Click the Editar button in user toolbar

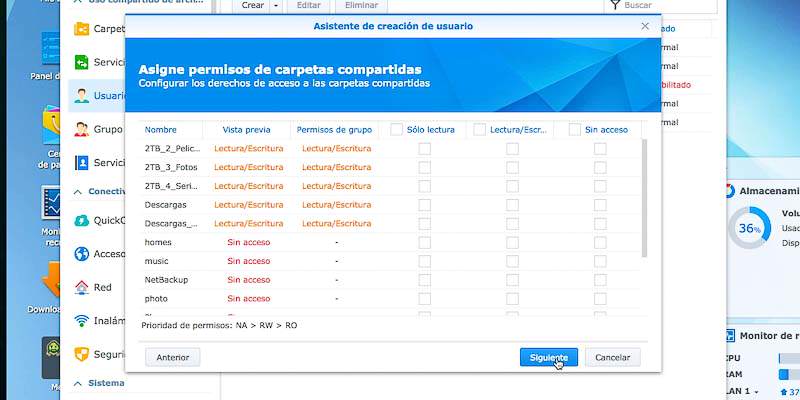(309, 6)
